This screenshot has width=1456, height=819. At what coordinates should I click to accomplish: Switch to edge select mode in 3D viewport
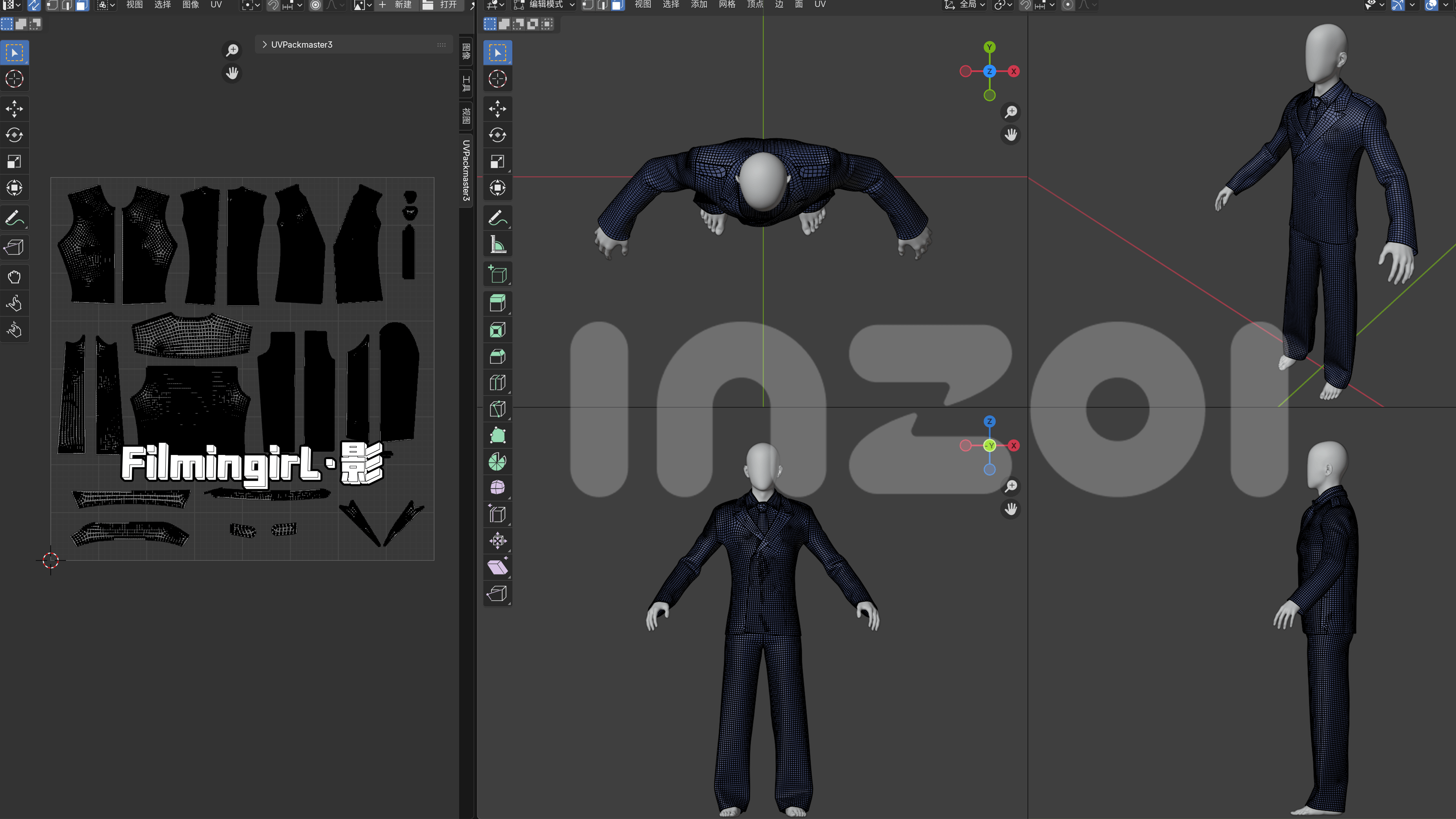click(x=603, y=5)
